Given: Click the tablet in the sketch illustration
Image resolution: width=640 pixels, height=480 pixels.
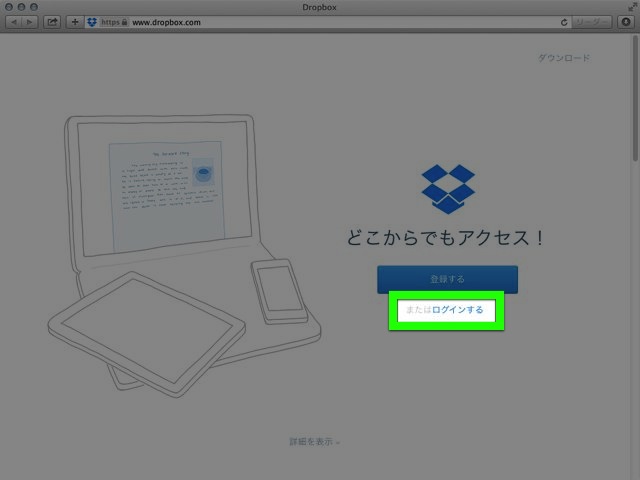Looking at the screenshot, I should point(147,334).
